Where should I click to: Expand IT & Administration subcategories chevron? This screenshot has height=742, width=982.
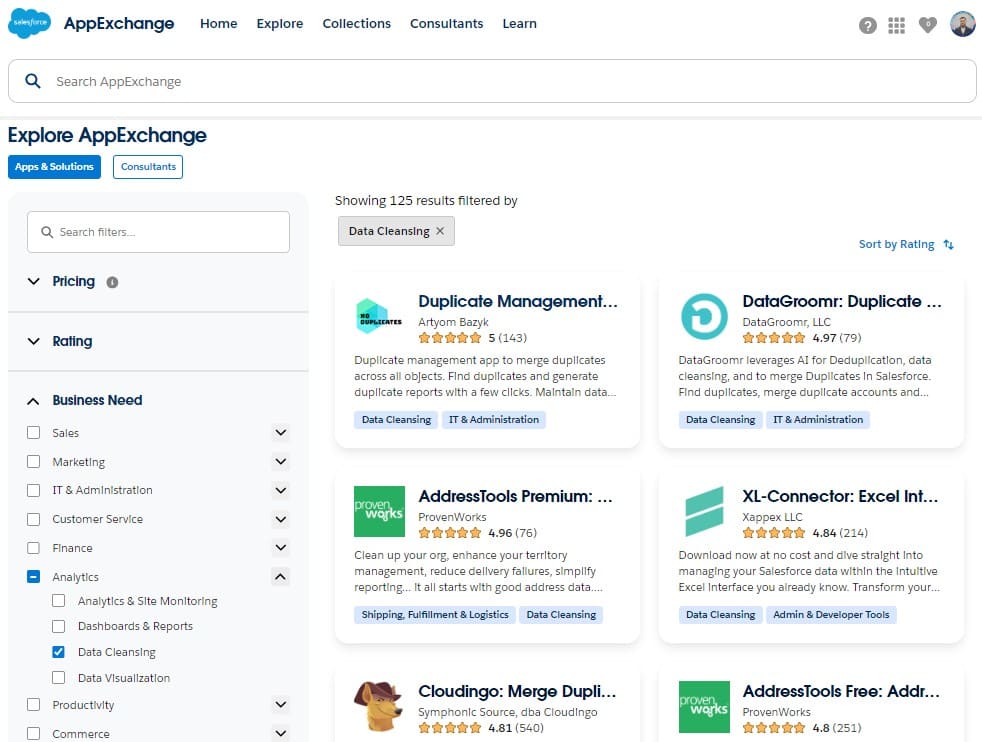click(281, 490)
